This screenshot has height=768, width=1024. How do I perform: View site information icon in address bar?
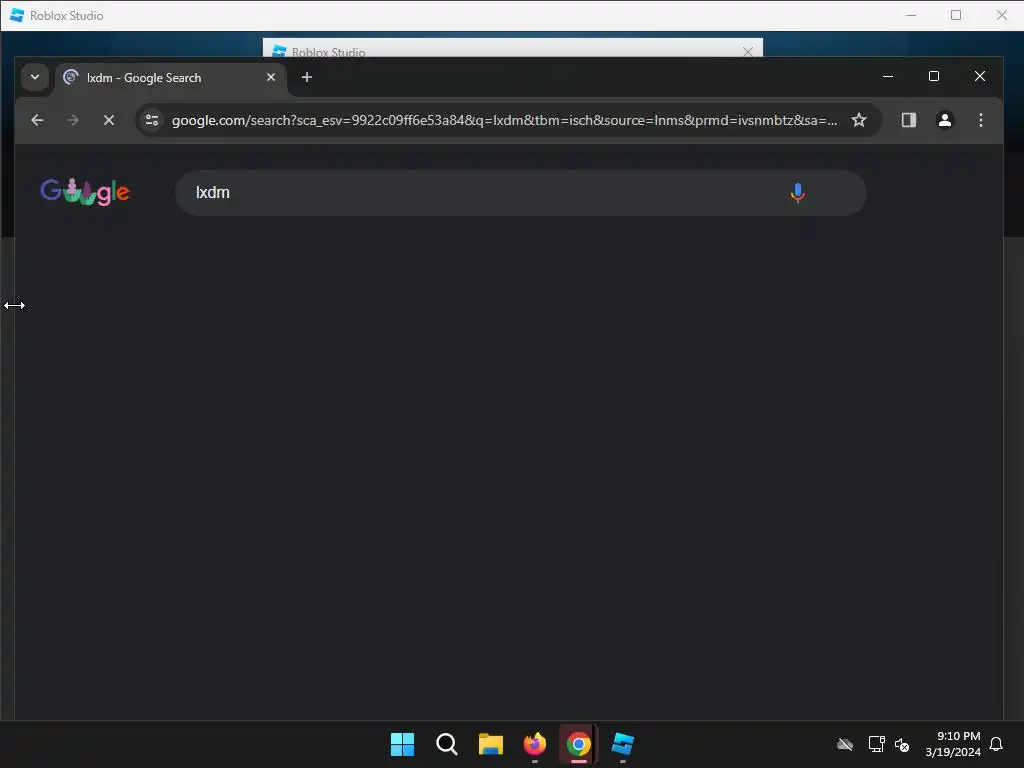pyautogui.click(x=152, y=120)
